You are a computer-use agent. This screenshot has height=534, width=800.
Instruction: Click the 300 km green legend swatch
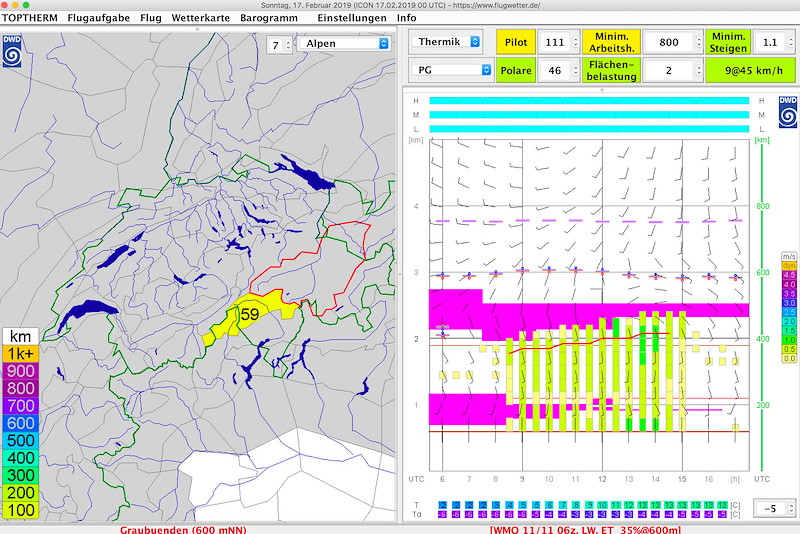click(20, 475)
